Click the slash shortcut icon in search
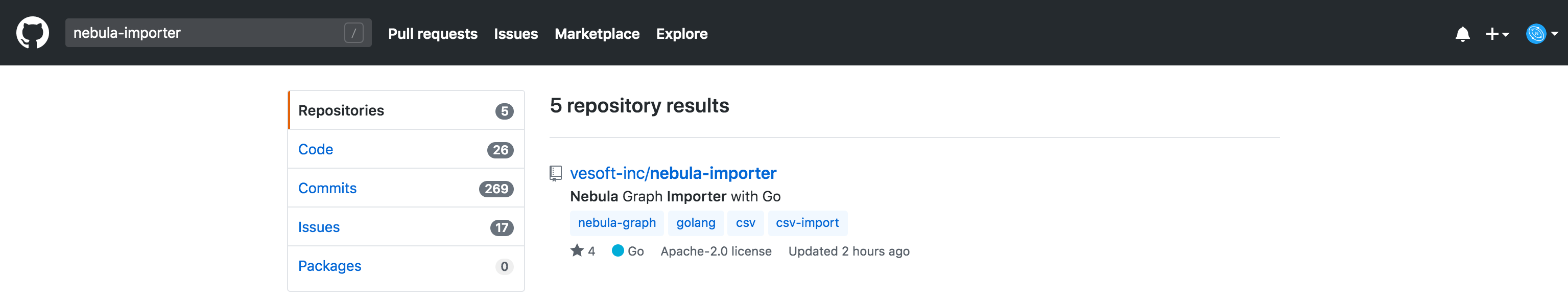Viewport: 1568px width, 299px height. 353,33
